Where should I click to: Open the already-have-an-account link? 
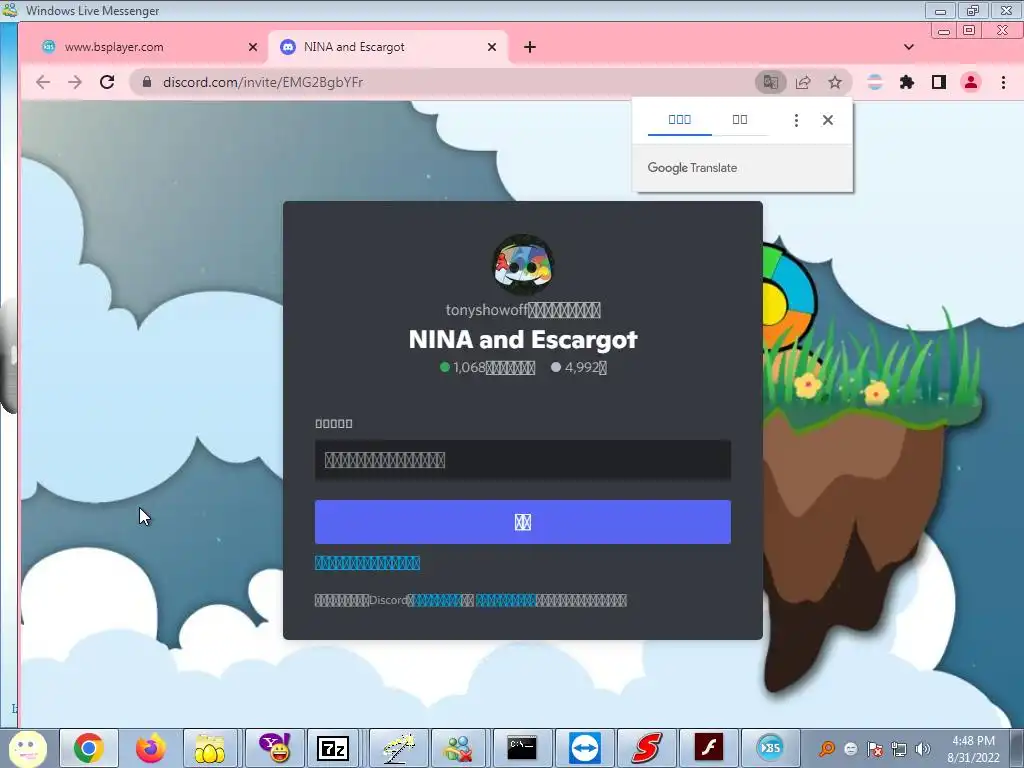[x=368, y=563]
